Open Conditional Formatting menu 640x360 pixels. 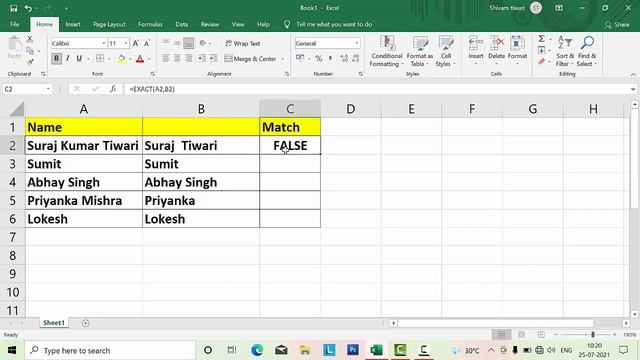click(x=387, y=51)
